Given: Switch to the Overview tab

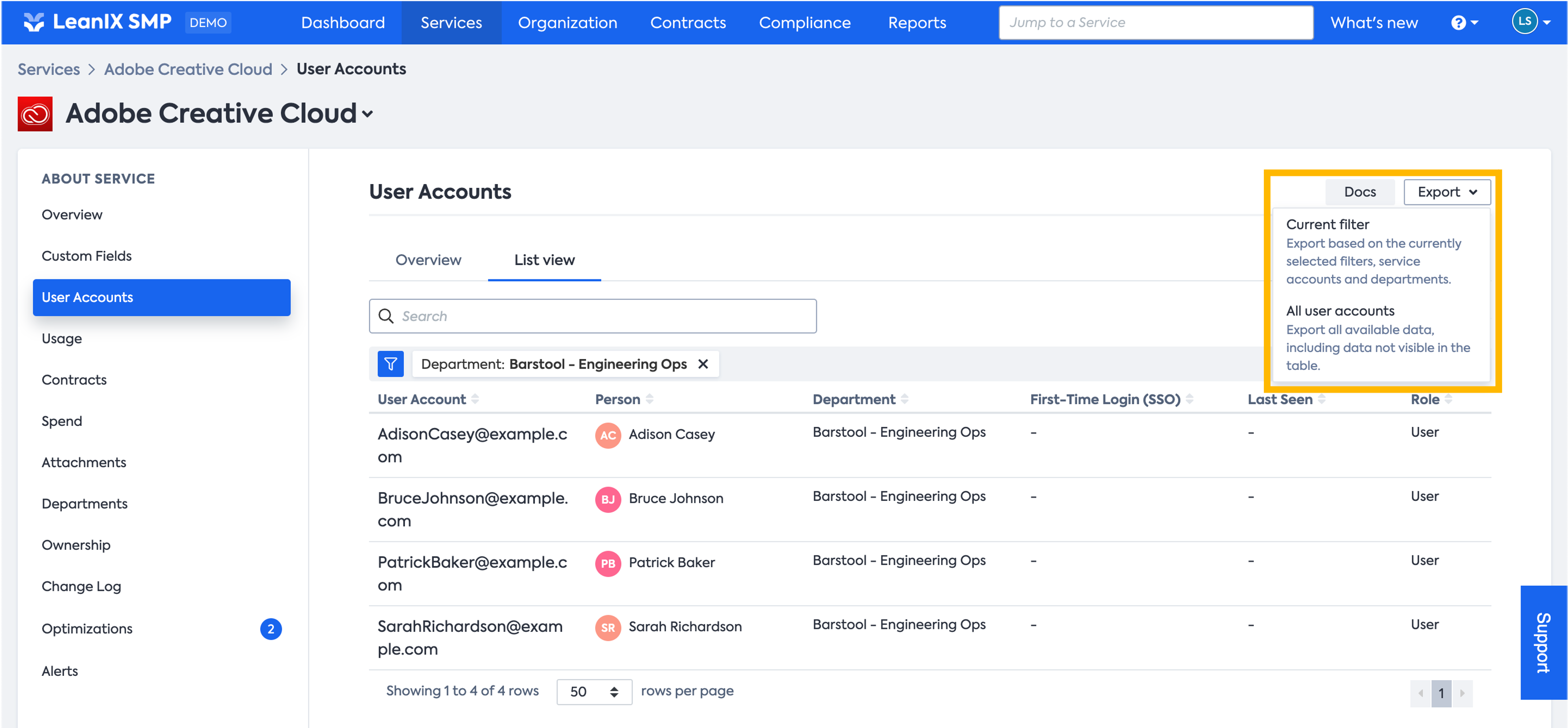Looking at the screenshot, I should [x=428, y=260].
